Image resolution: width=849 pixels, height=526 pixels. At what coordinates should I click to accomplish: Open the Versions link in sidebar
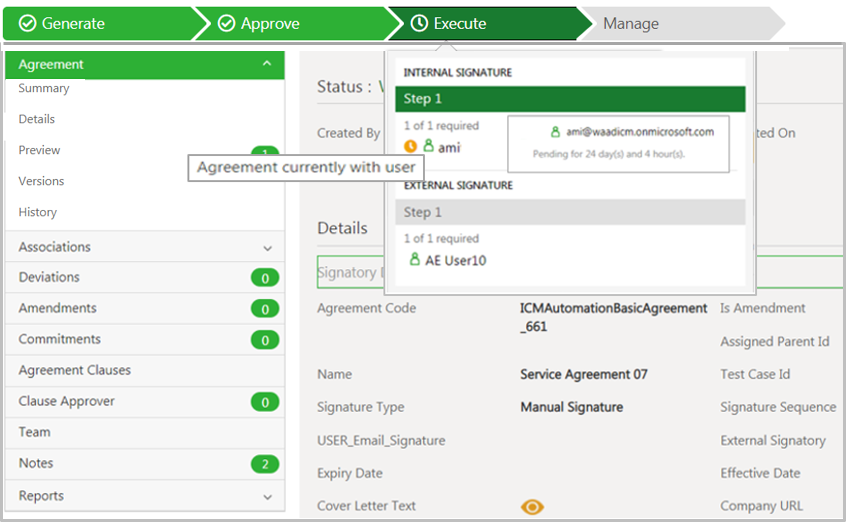pos(41,181)
